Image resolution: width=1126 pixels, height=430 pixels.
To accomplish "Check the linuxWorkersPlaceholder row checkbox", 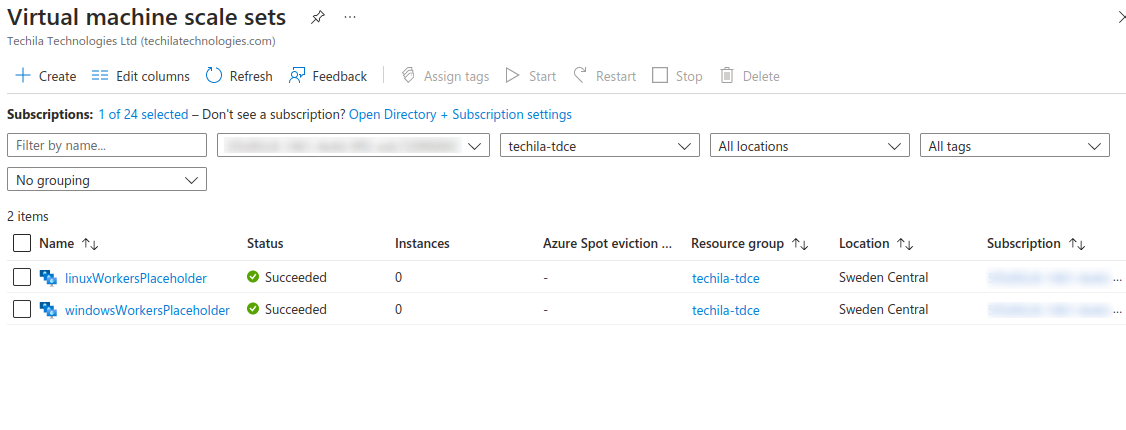I will tap(22, 278).
